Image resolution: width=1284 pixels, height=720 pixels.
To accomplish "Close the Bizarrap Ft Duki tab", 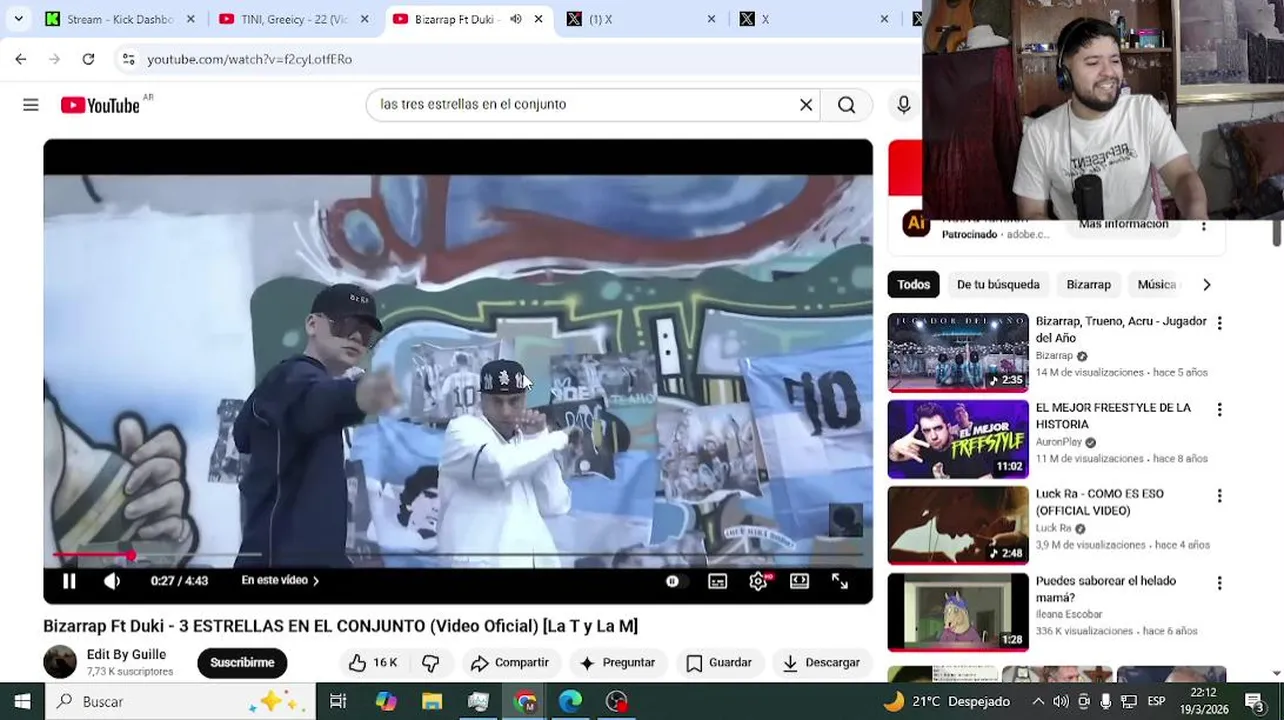I will click(x=538, y=19).
